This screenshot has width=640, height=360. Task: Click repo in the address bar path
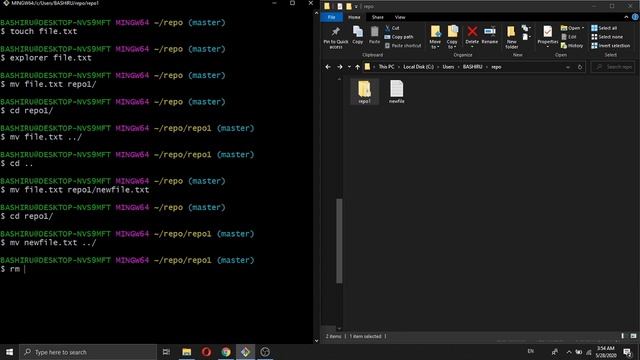tap(496, 67)
